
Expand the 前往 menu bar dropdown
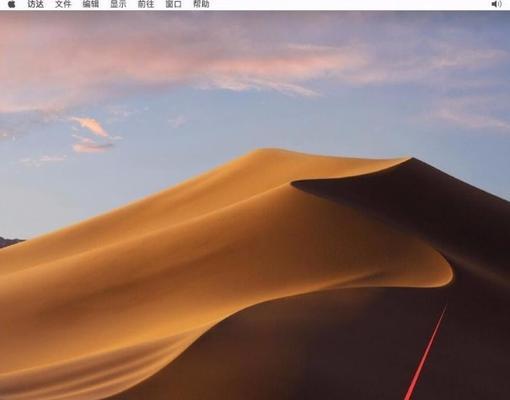(146, 4)
